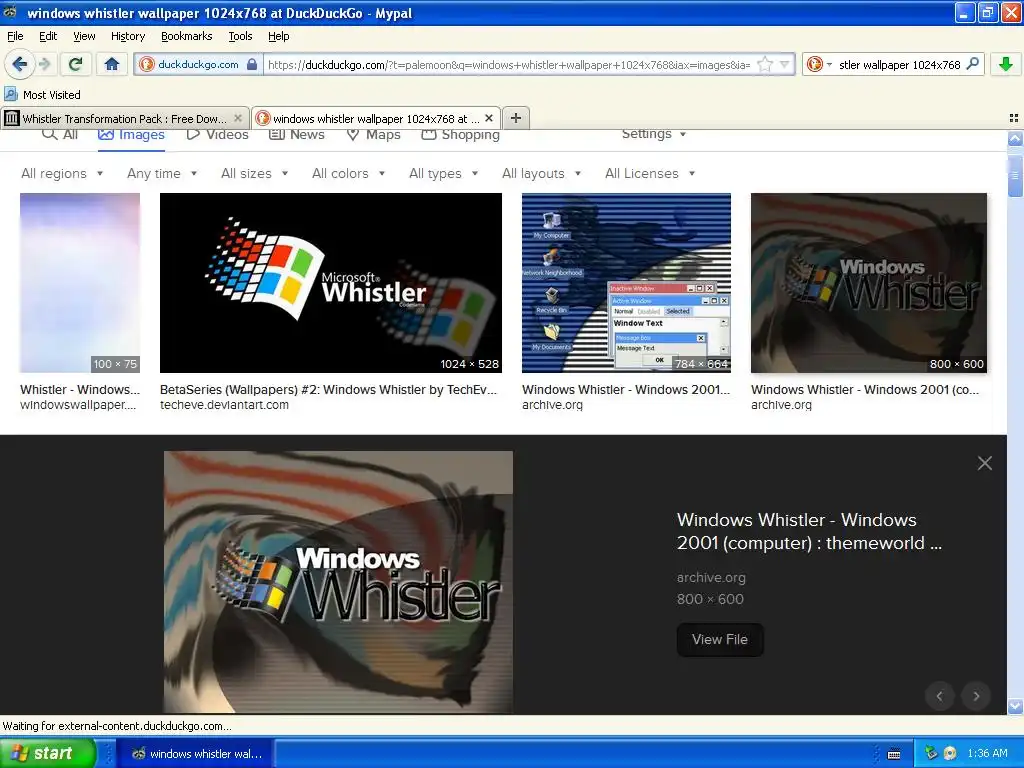Click the keyboard icon in taskbar
The image size is (1024, 768).
[894, 754]
